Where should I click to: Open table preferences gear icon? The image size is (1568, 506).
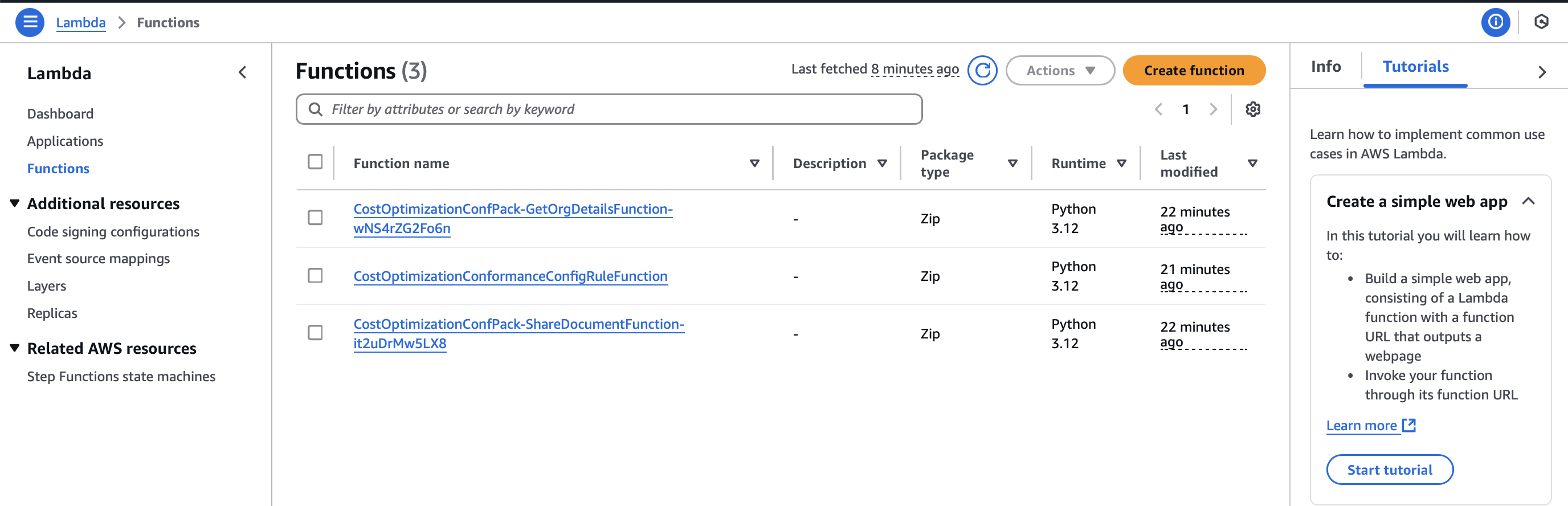1253,109
